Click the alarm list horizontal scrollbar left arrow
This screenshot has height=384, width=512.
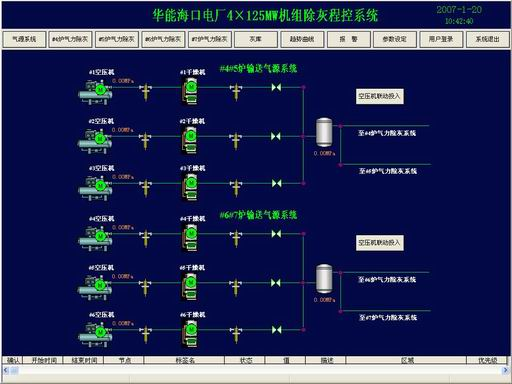(6, 370)
